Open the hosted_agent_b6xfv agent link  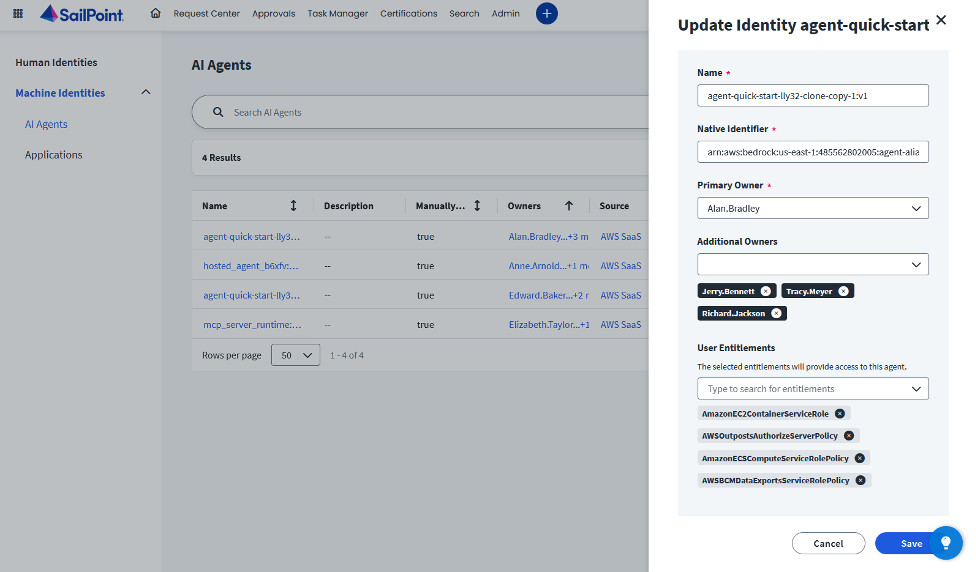click(251, 266)
